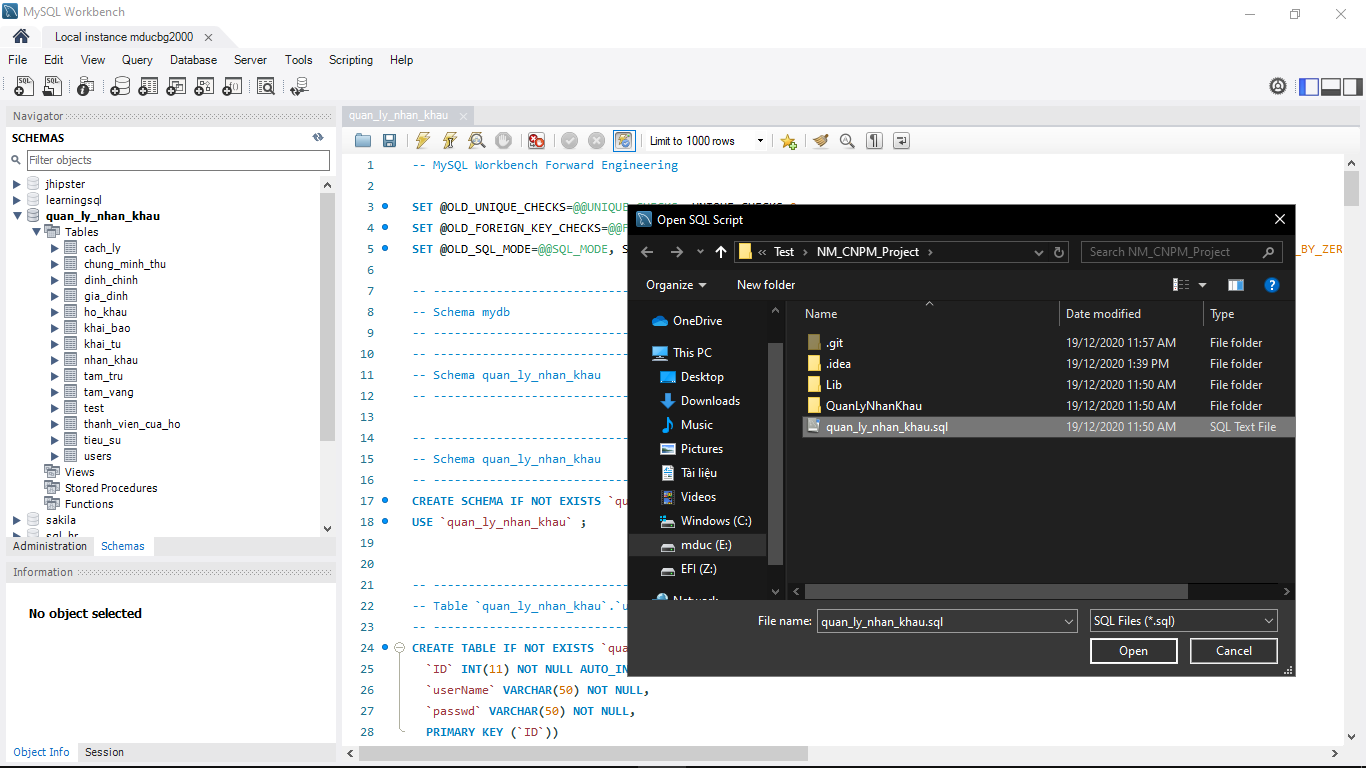Cancel the Open SQL Script dialog

pyautogui.click(x=1233, y=650)
